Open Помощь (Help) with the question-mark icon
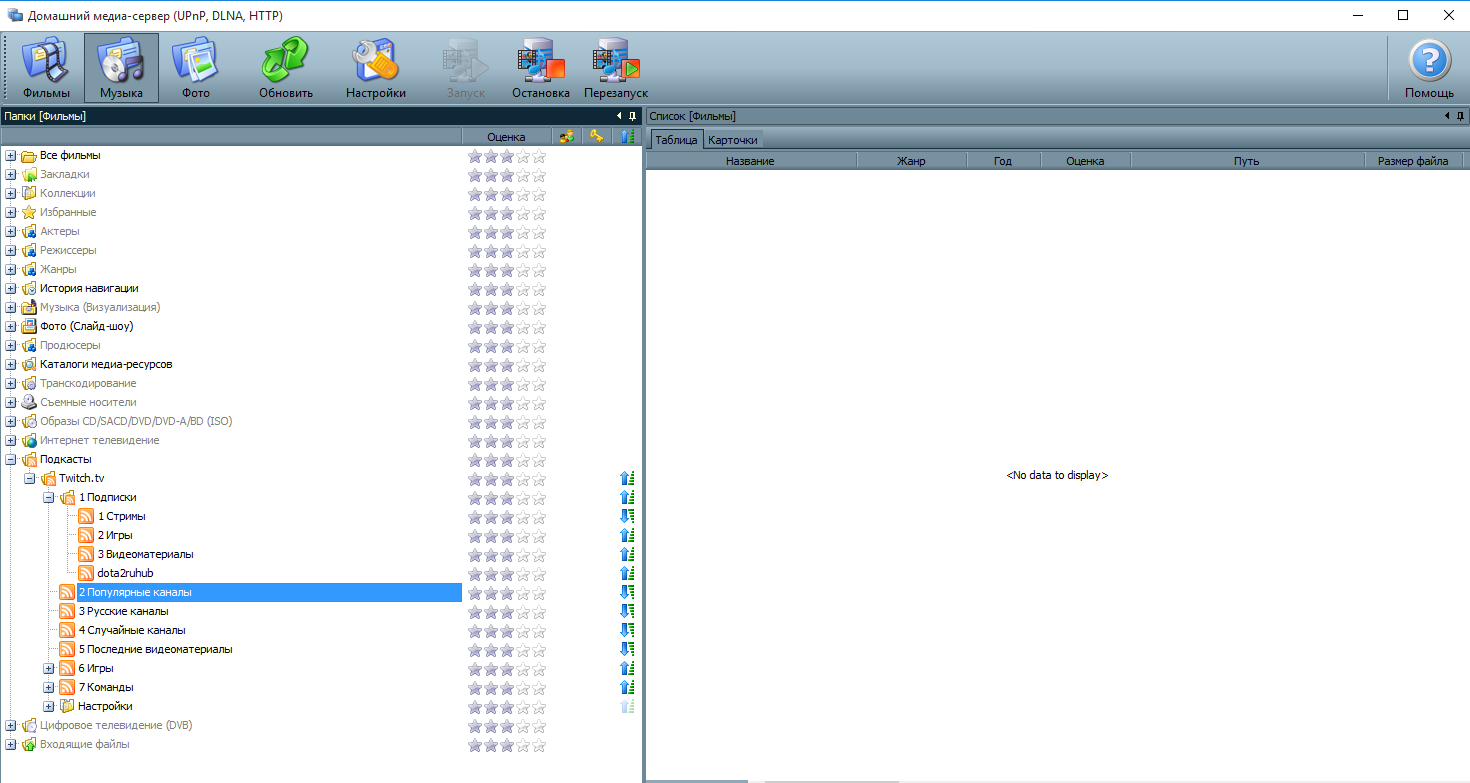The height and width of the screenshot is (783, 1470). [x=1429, y=68]
